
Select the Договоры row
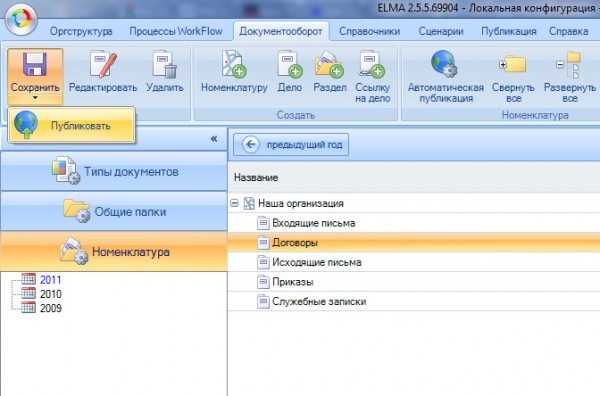[x=414, y=243]
